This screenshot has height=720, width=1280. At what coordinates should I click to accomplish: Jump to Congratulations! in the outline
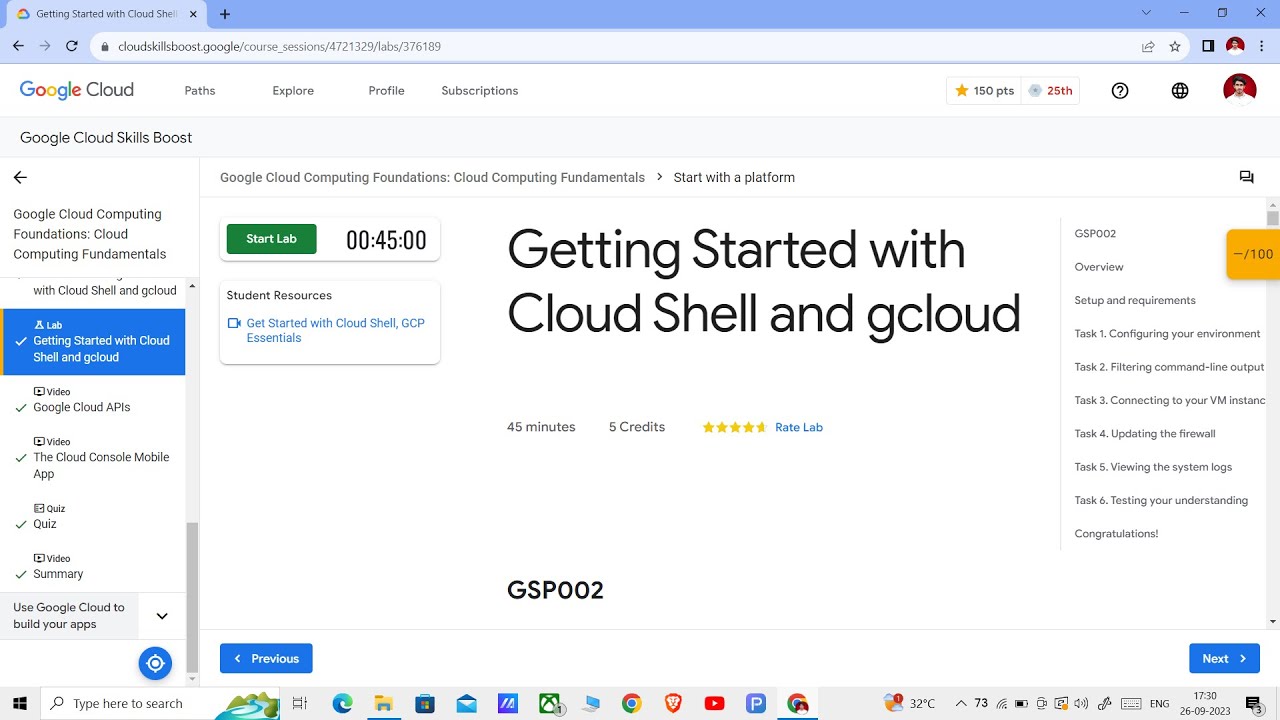point(1116,534)
